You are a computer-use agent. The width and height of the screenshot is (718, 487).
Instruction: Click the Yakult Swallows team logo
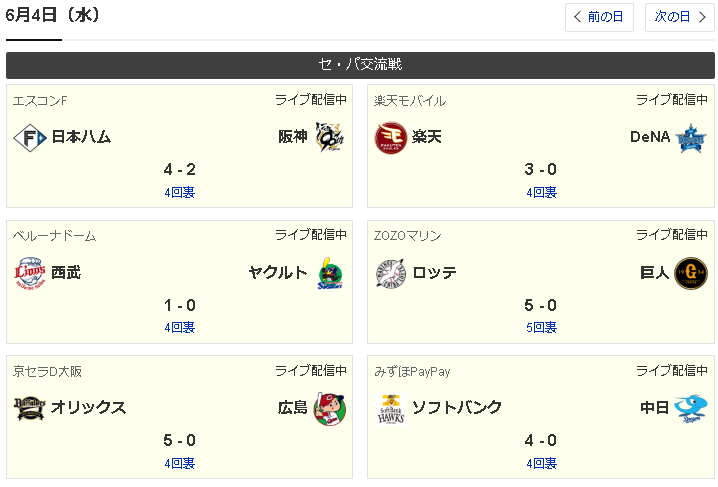330,272
